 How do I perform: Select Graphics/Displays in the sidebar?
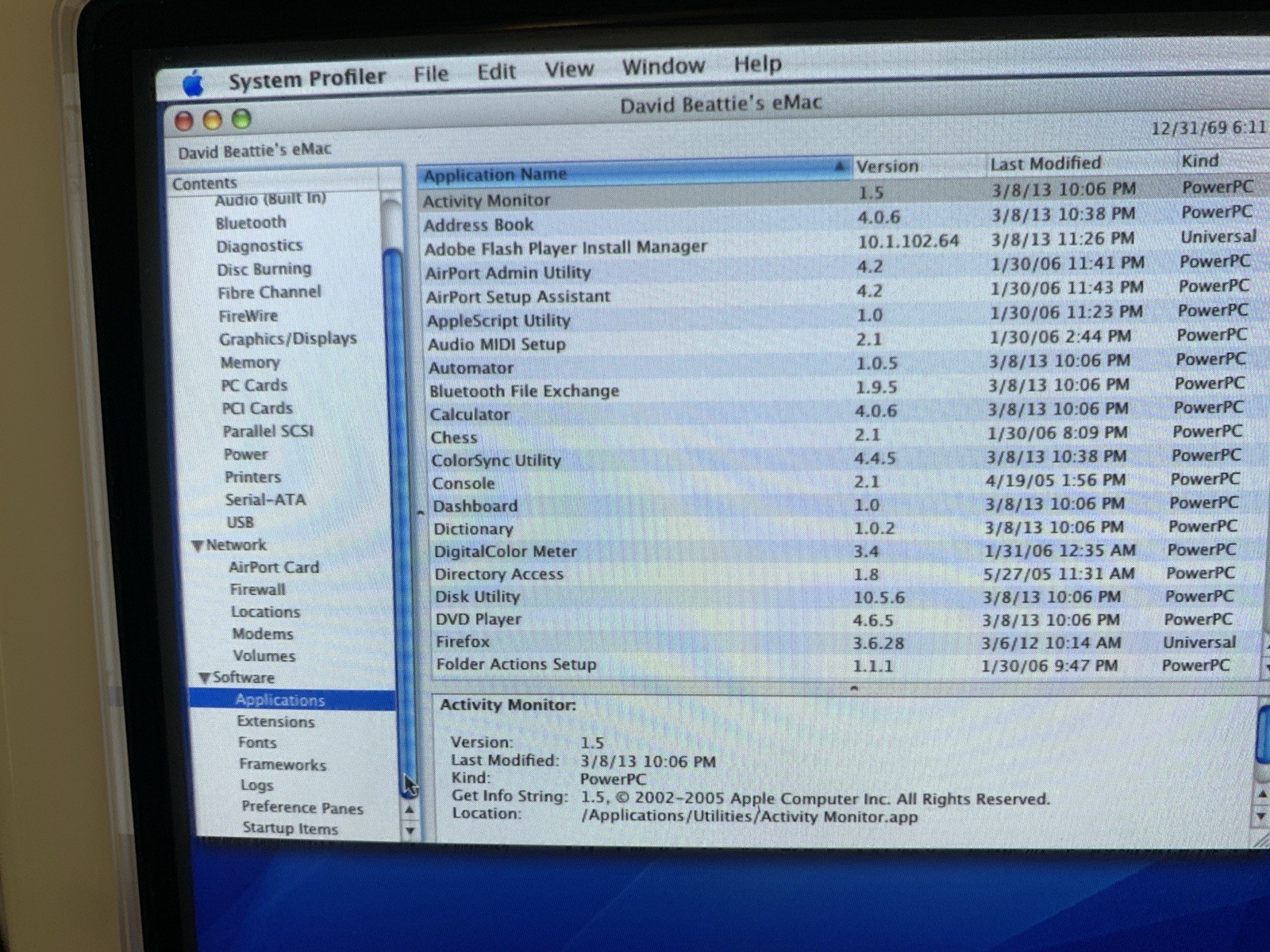(288, 339)
